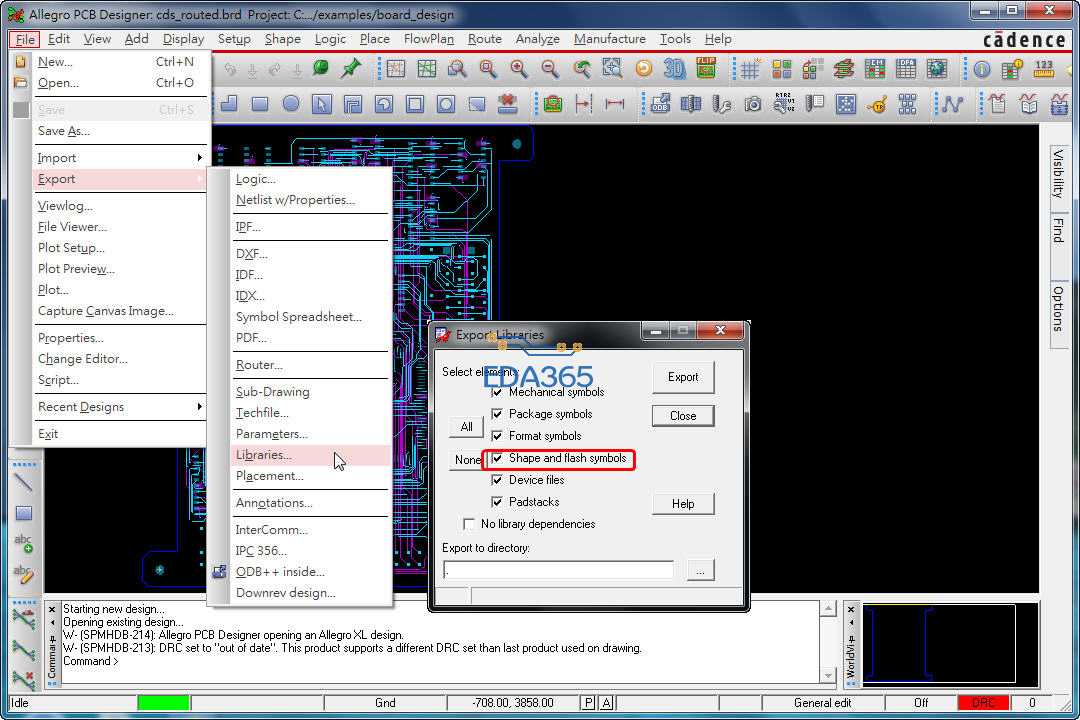Click the green status indicator in status bar

click(163, 703)
